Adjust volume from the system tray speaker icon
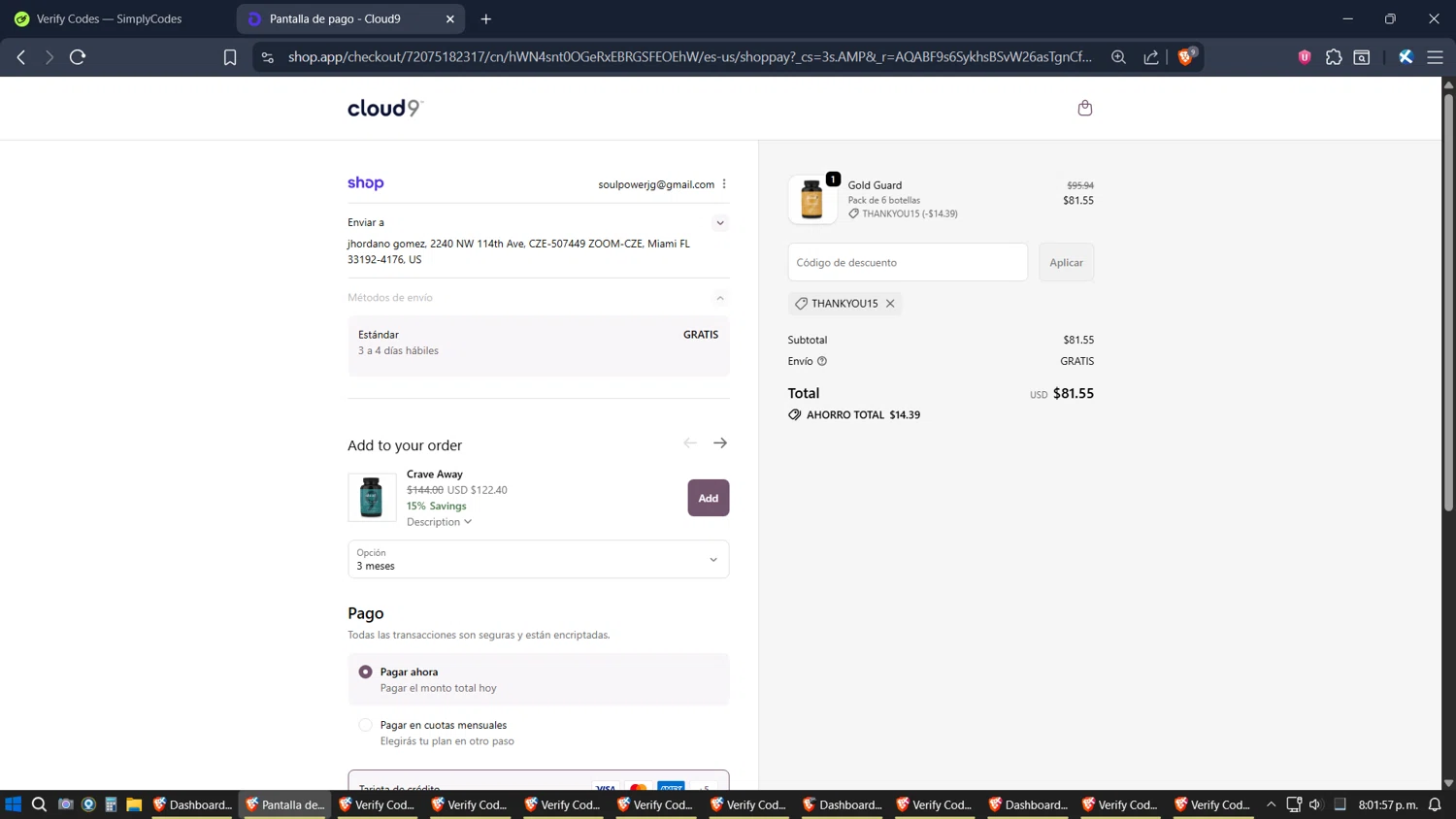Image resolution: width=1456 pixels, height=819 pixels. click(x=1315, y=804)
